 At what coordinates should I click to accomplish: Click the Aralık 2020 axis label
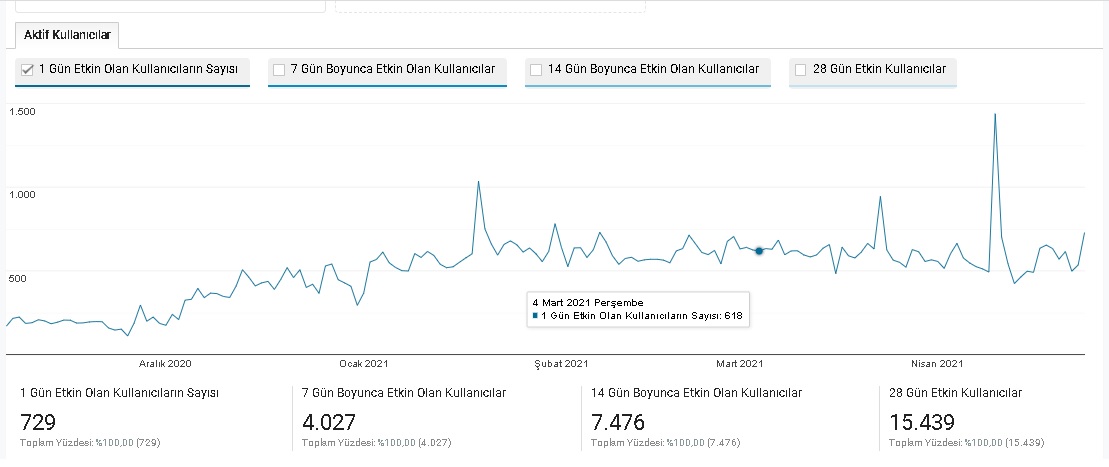coord(165,364)
